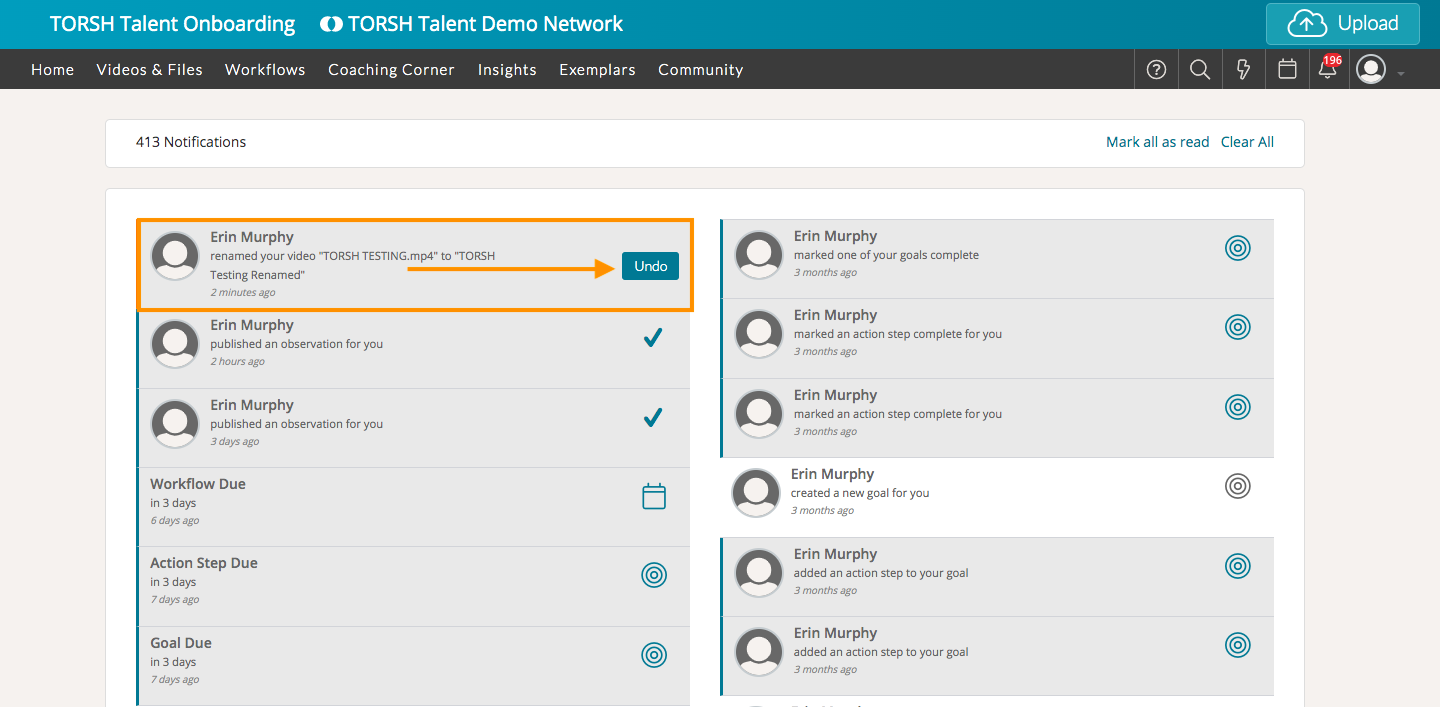This screenshot has width=1440, height=707.
Task: Click target icon on Goal Due notification
Action: point(654,655)
